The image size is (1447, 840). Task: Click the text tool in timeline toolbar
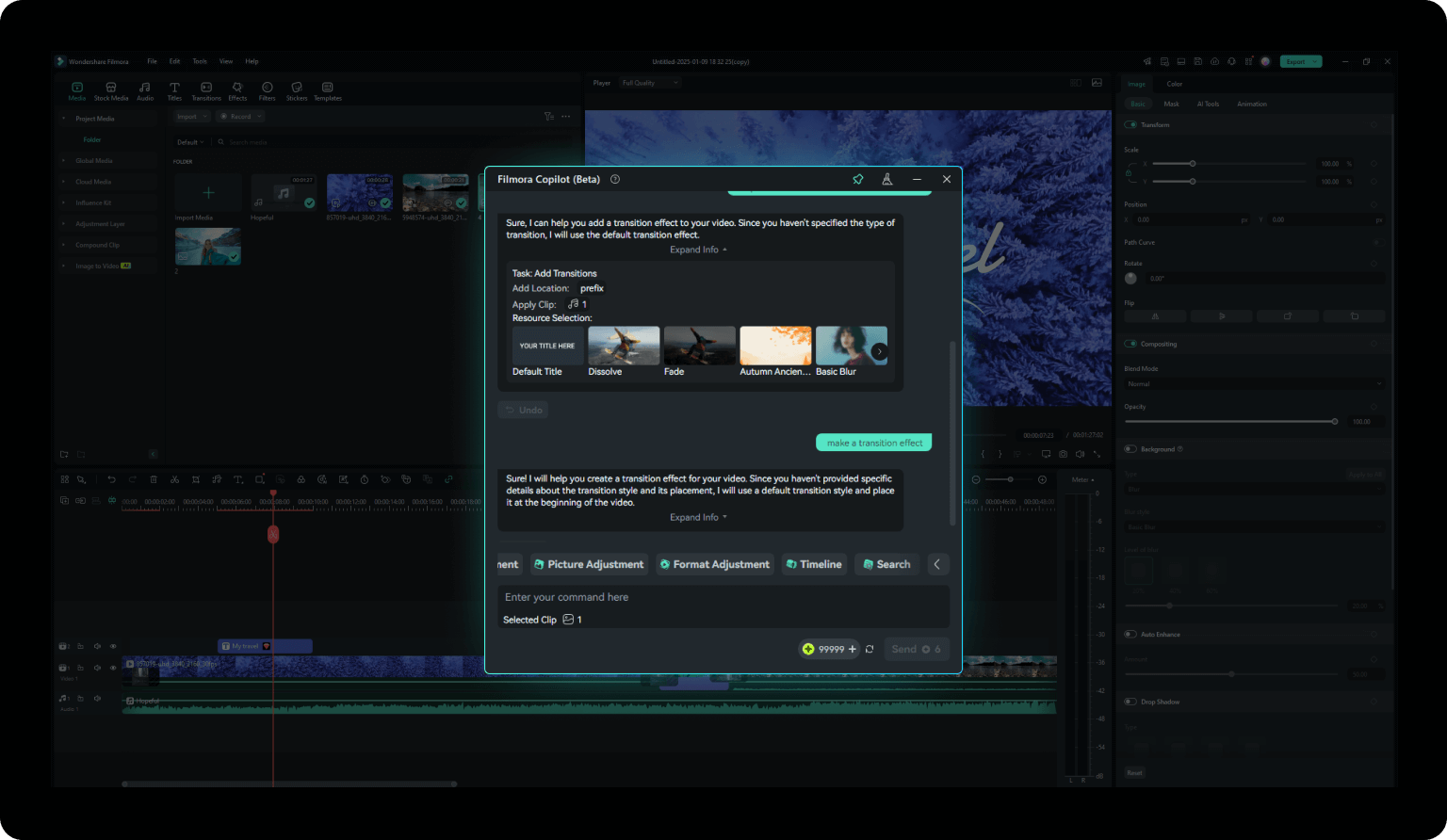pyautogui.click(x=237, y=479)
